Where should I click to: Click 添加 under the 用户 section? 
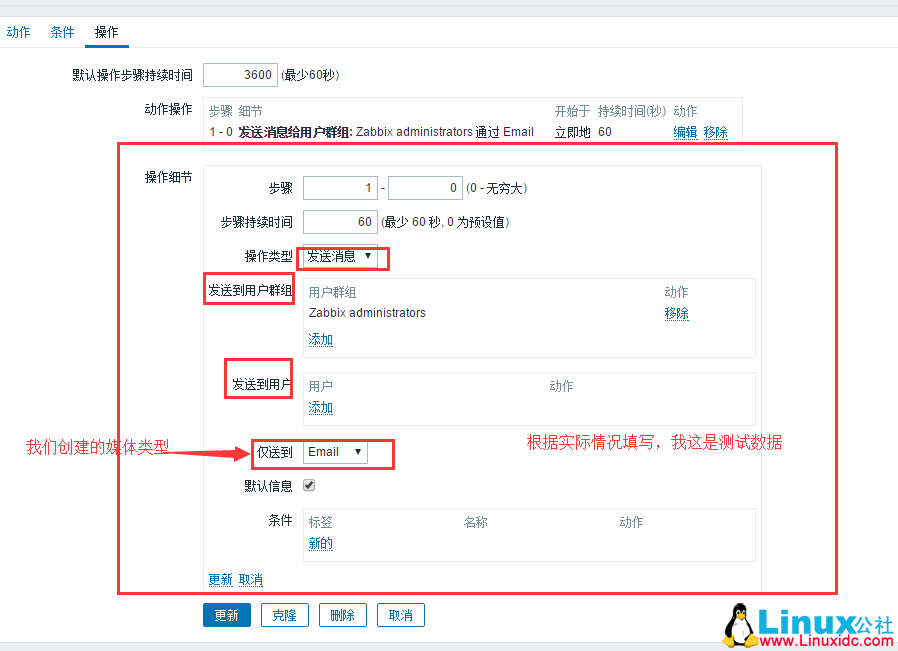tap(320, 407)
